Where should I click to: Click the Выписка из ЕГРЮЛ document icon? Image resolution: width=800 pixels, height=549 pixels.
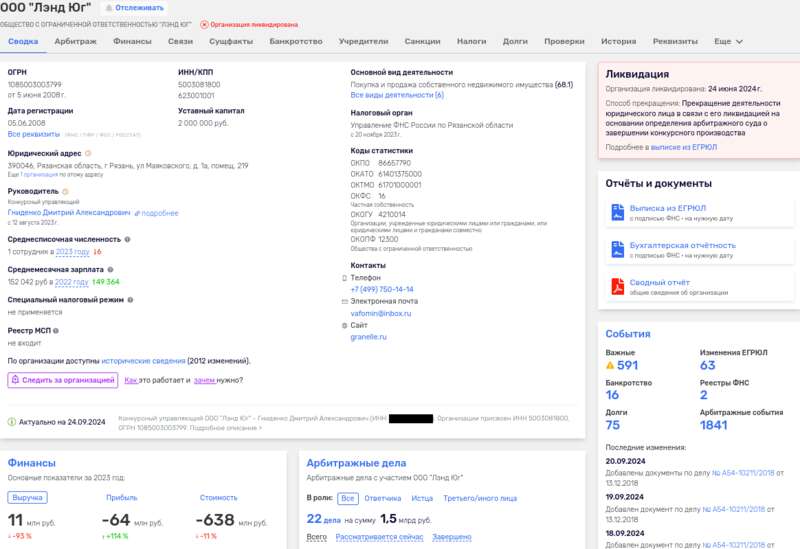(617, 212)
